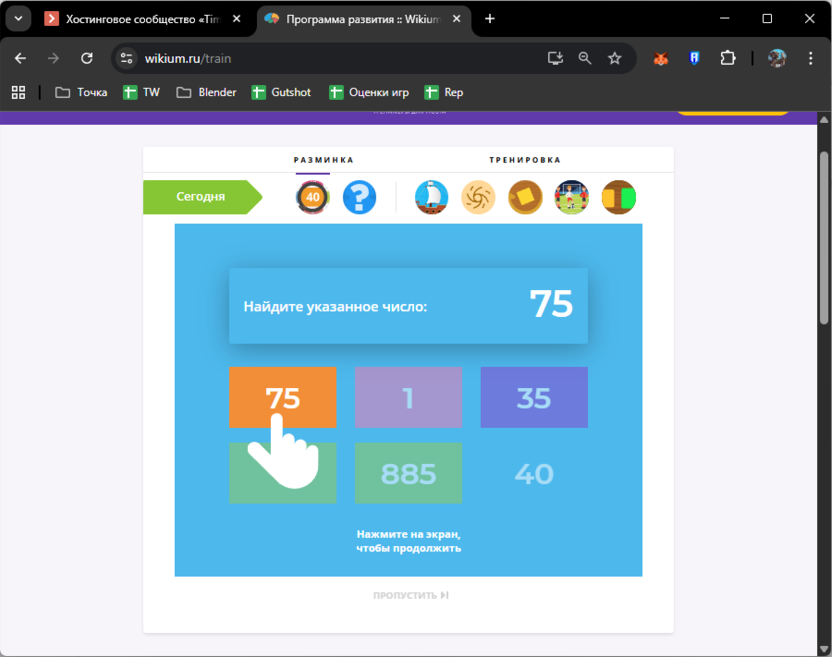Click the purple tile with 1
Screen dimensions: 832x657
coord(409,397)
